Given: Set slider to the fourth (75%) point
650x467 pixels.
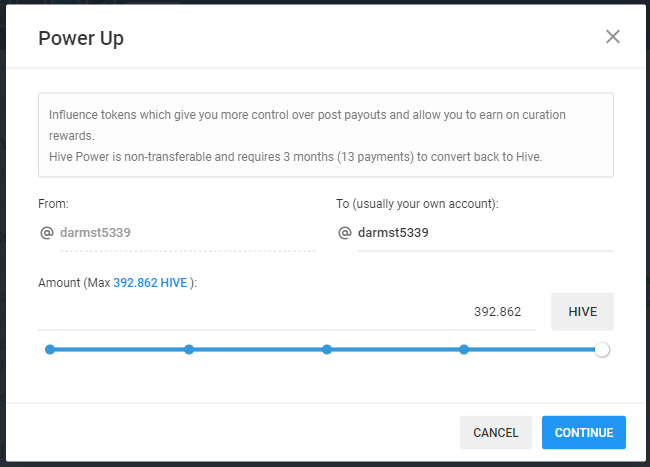Looking at the screenshot, I should [x=464, y=349].
